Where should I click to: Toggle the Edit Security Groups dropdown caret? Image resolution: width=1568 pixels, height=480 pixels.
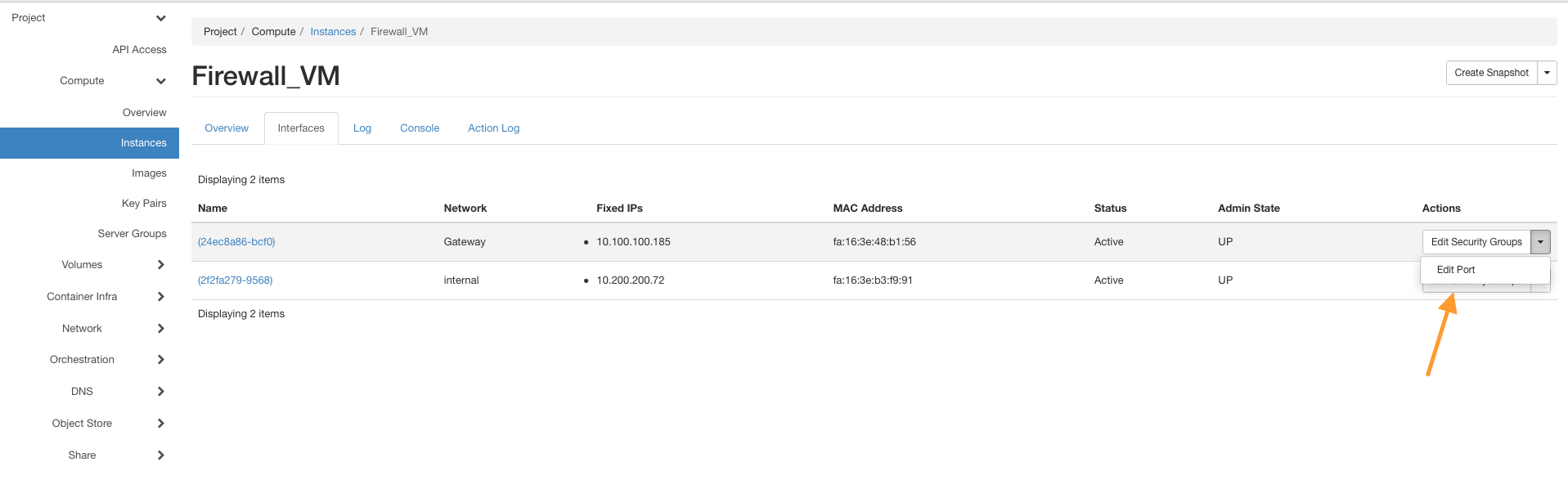pyautogui.click(x=1540, y=242)
